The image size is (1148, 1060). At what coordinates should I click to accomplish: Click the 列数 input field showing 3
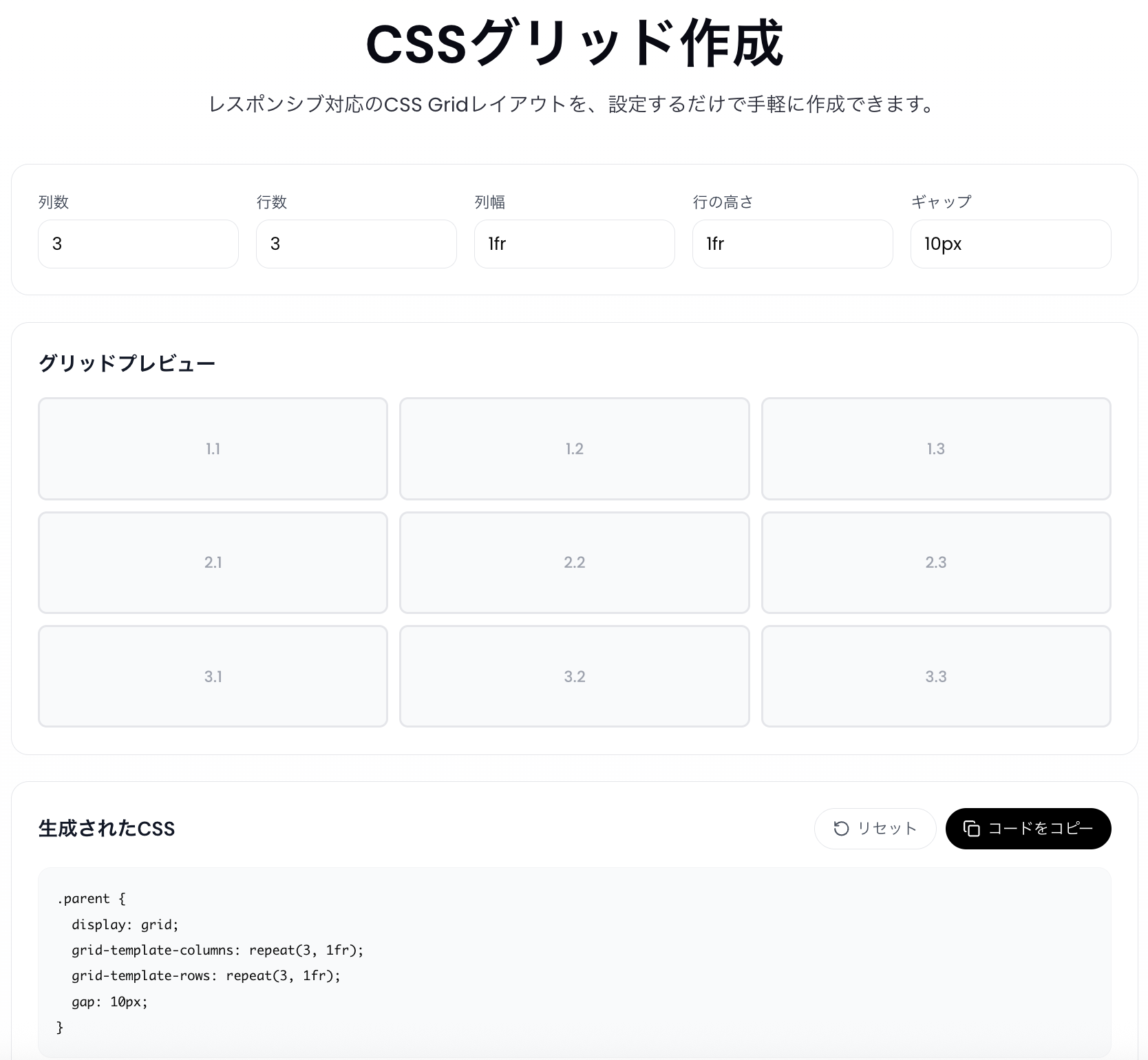point(138,244)
